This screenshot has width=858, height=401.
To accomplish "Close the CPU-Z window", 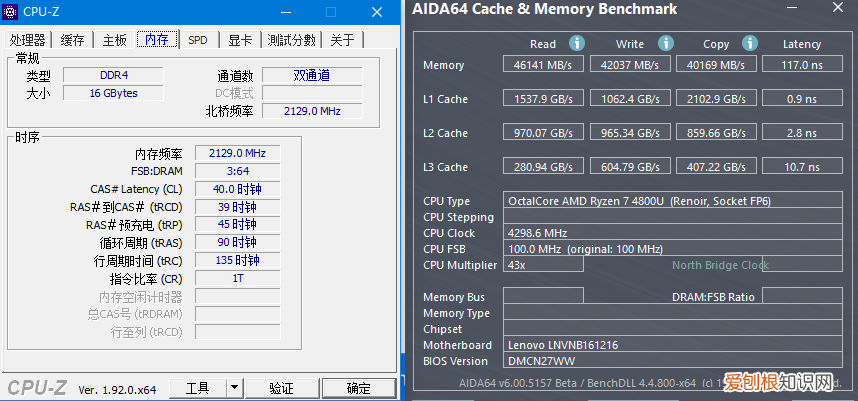I will pos(376,13).
